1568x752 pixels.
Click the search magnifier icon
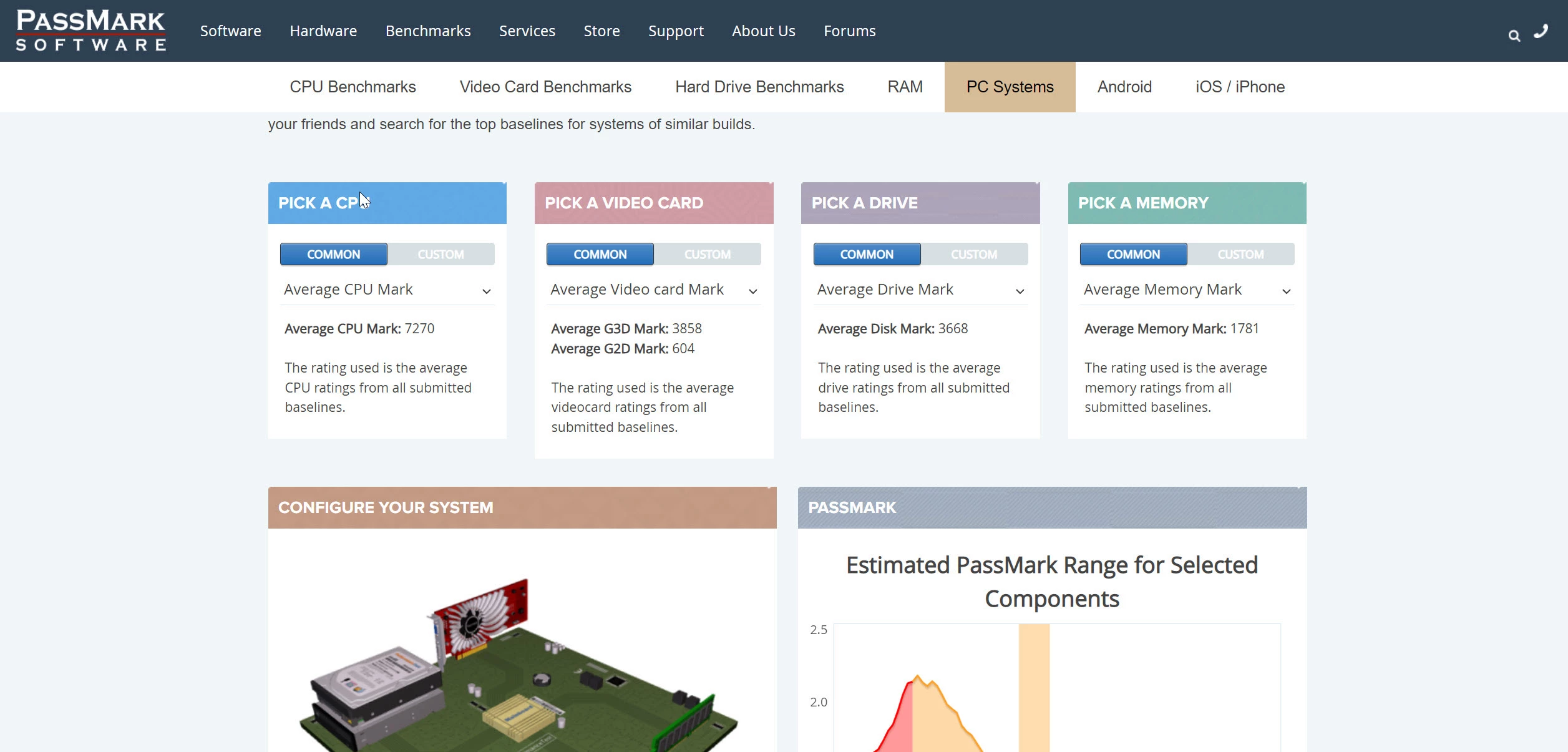[x=1514, y=36]
